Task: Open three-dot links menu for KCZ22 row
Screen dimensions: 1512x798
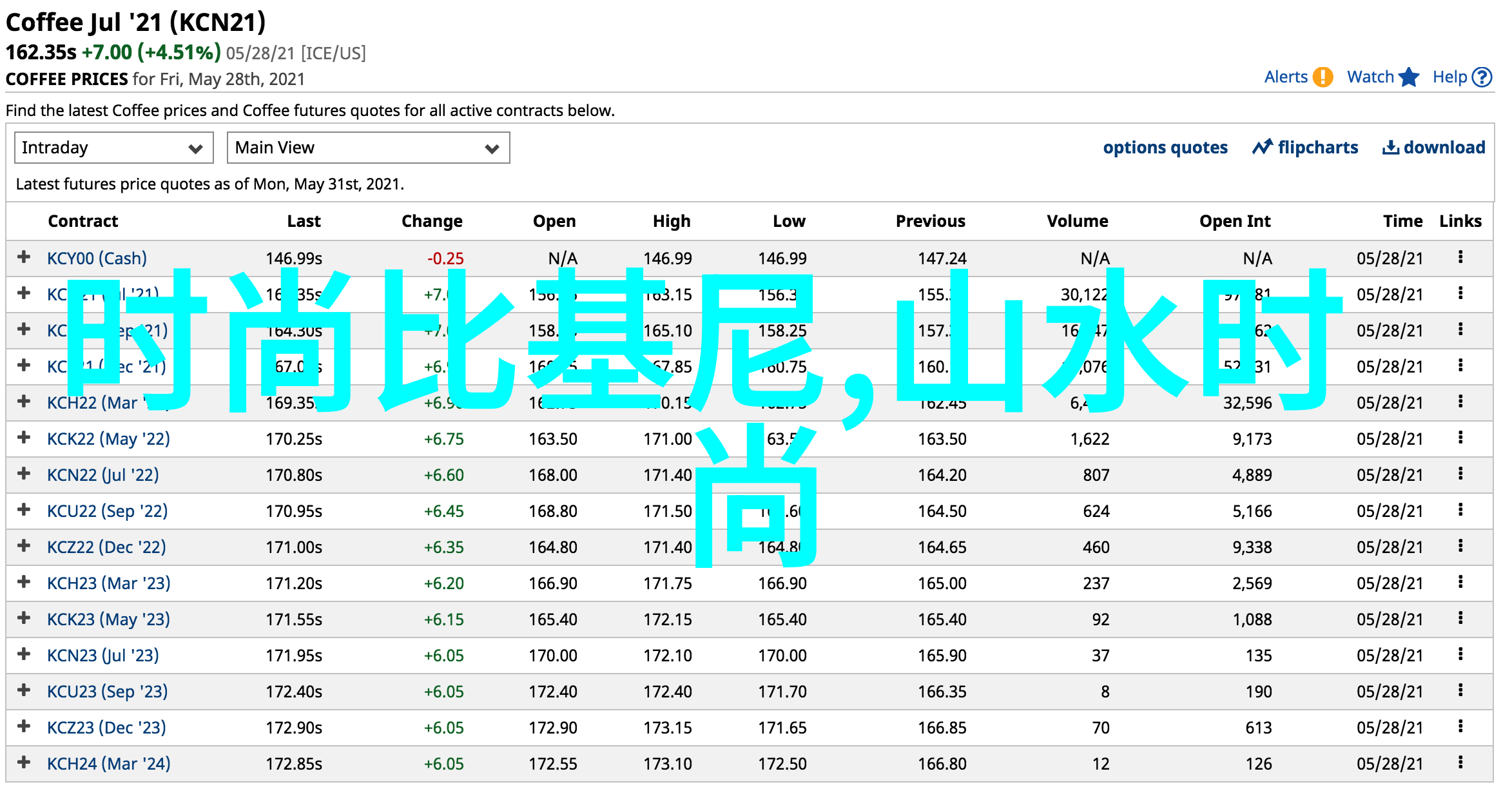Action: (x=1460, y=546)
